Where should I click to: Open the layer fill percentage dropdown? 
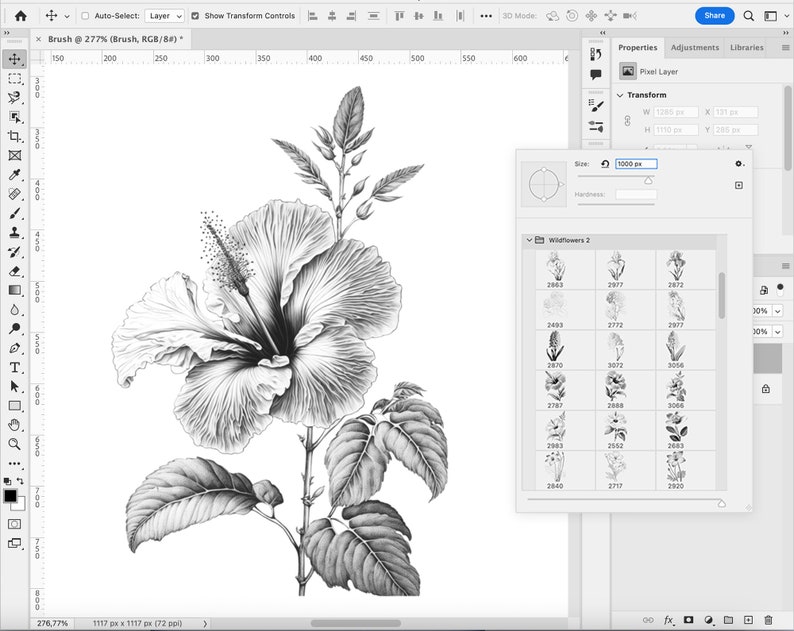coord(777,331)
